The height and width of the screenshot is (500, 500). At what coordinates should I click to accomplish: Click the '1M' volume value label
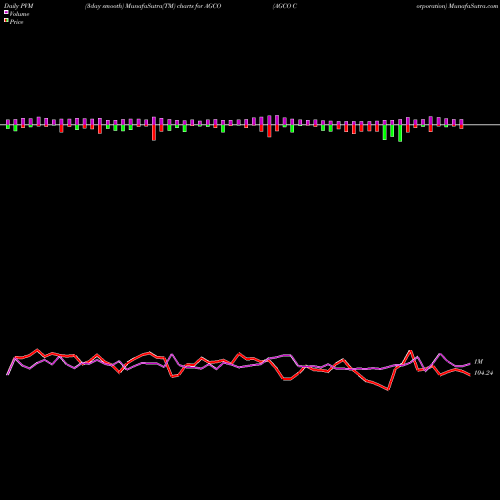[478, 362]
